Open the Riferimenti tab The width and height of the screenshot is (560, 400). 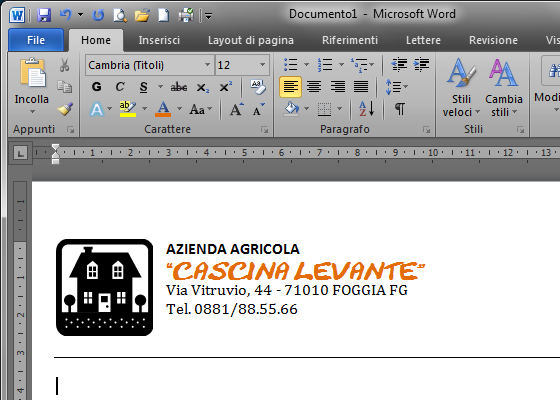coord(350,40)
